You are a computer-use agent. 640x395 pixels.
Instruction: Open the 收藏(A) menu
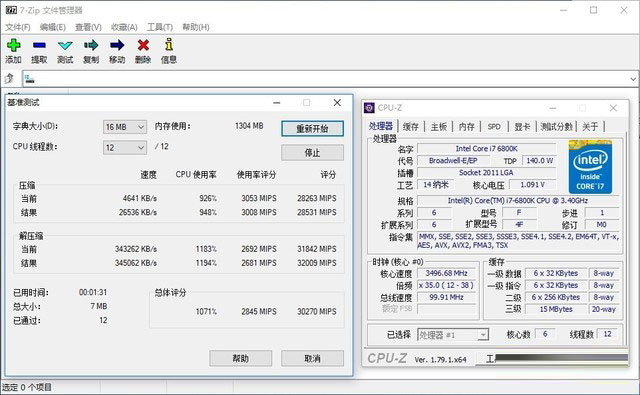click(x=124, y=27)
